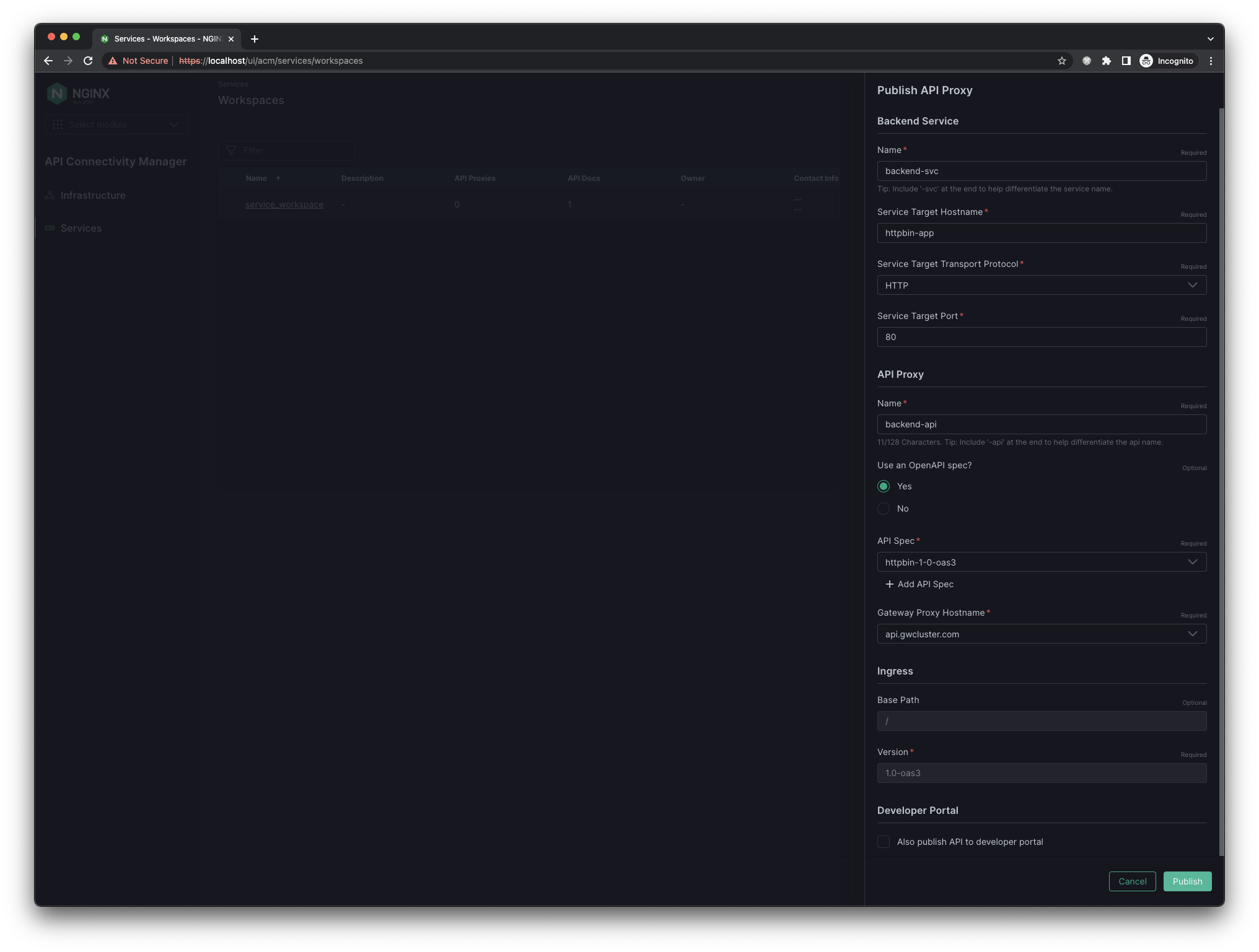Click the bookmark star icon

(x=1062, y=61)
